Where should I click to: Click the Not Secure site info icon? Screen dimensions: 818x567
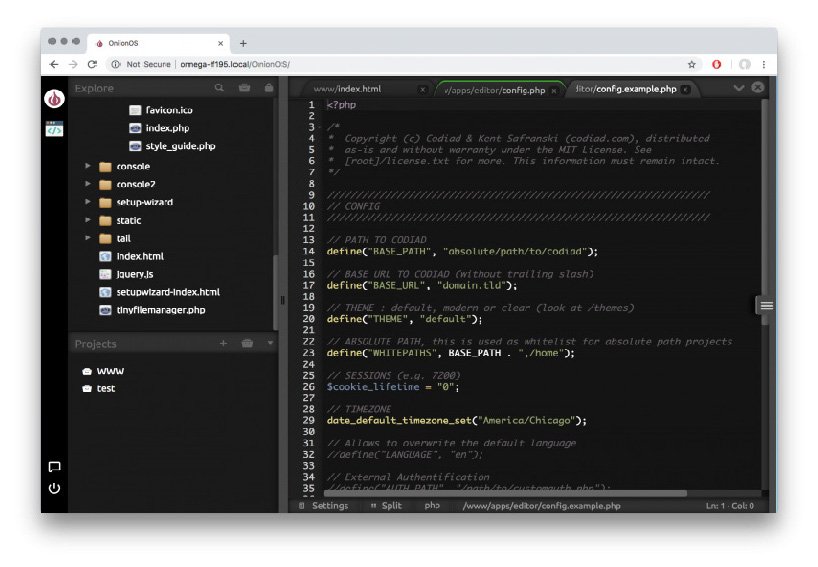[115, 64]
